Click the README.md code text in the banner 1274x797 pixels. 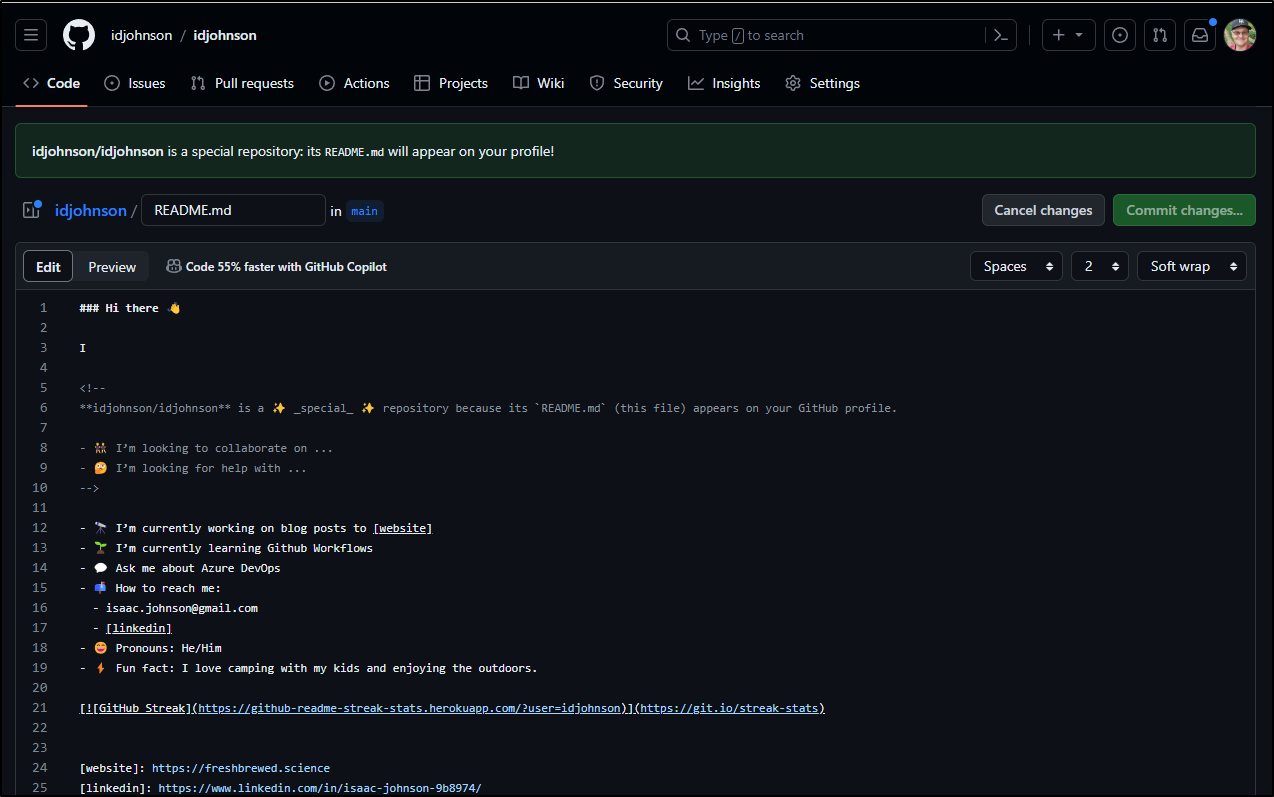[355, 152]
